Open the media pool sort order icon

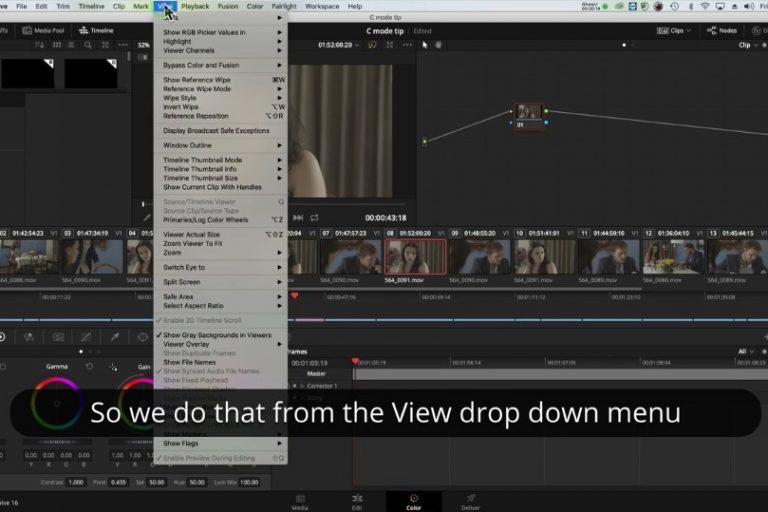coord(40,45)
